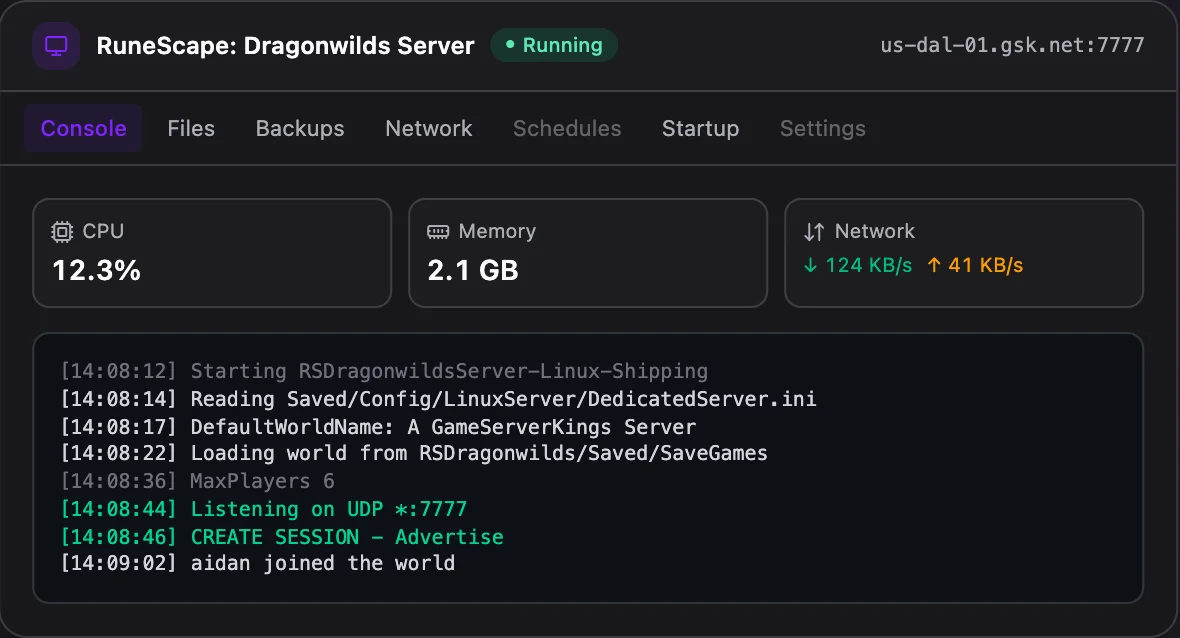Image resolution: width=1180 pixels, height=638 pixels.
Task: Click the 124 KB/s download rate
Action: click(x=868, y=265)
